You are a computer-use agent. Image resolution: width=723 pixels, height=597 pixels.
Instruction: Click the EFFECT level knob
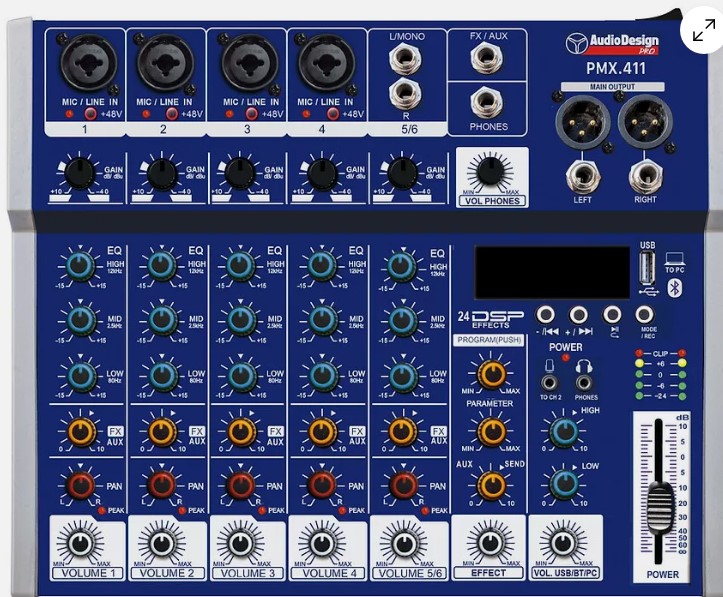490,543
